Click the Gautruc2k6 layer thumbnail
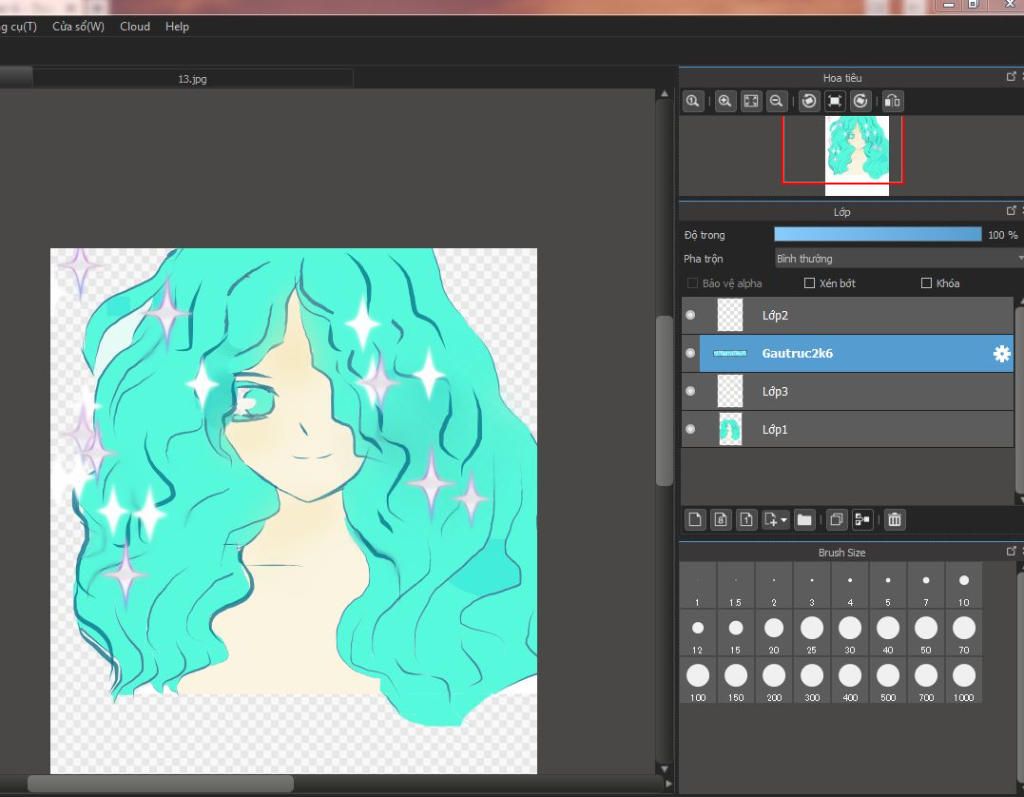Image resolution: width=1024 pixels, height=797 pixels. [730, 353]
